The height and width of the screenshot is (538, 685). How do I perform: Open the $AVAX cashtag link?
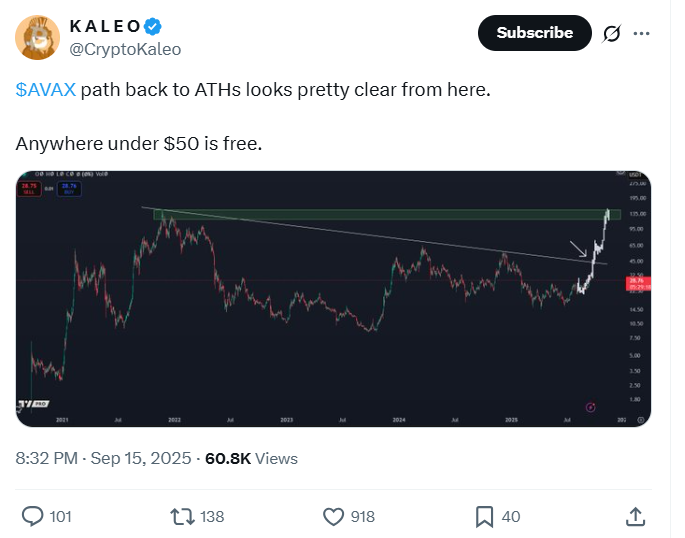coord(45,90)
